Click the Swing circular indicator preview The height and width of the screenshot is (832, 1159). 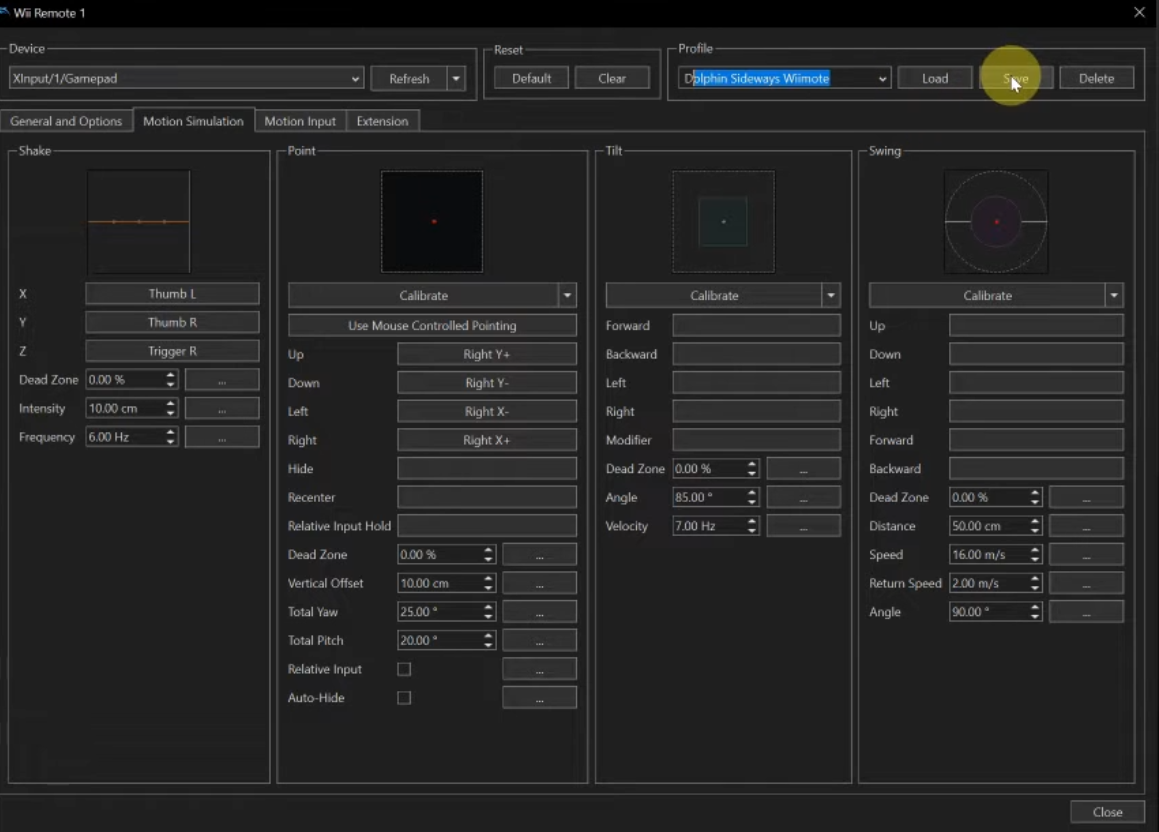click(996, 221)
